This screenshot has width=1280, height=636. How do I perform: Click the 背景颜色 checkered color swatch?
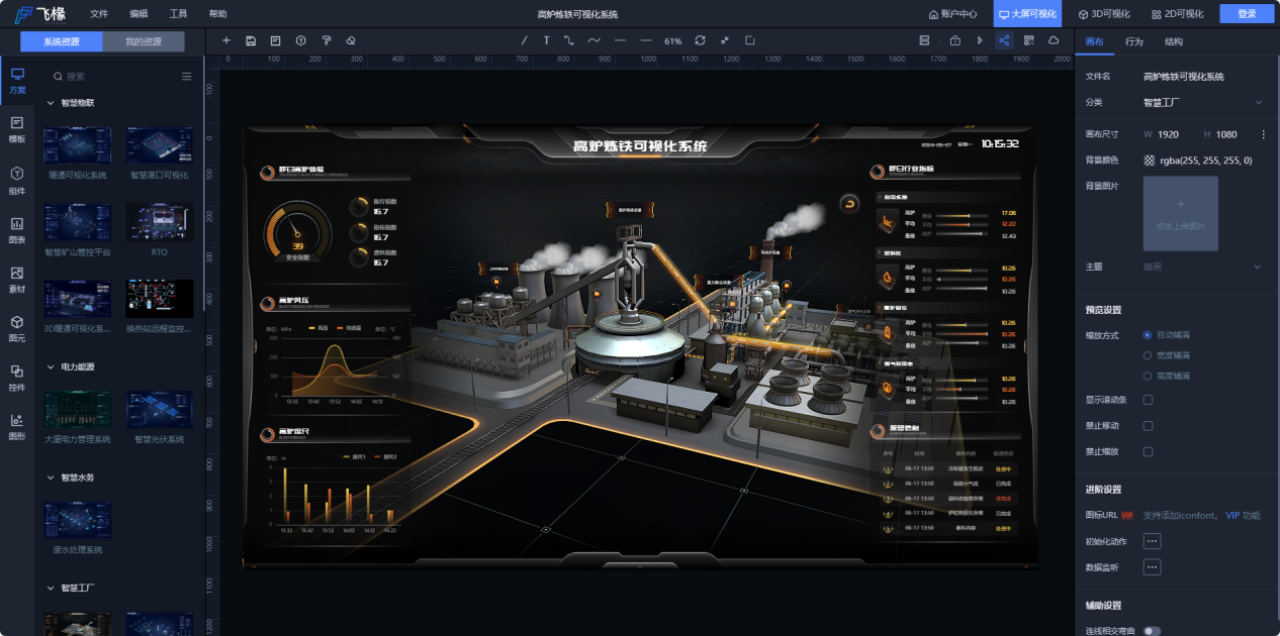[1149, 160]
